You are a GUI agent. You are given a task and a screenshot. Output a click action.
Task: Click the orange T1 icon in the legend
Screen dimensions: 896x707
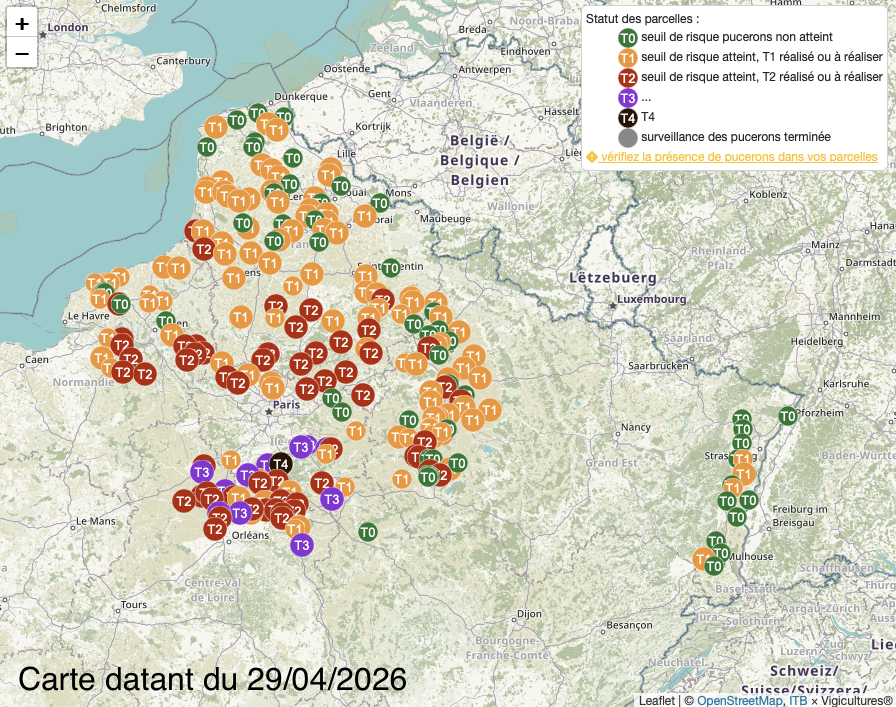pyautogui.click(x=628, y=58)
